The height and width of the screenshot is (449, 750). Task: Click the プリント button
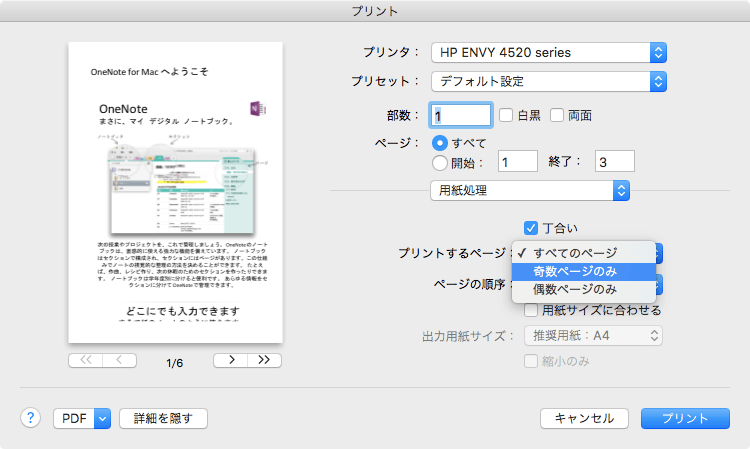(685, 419)
